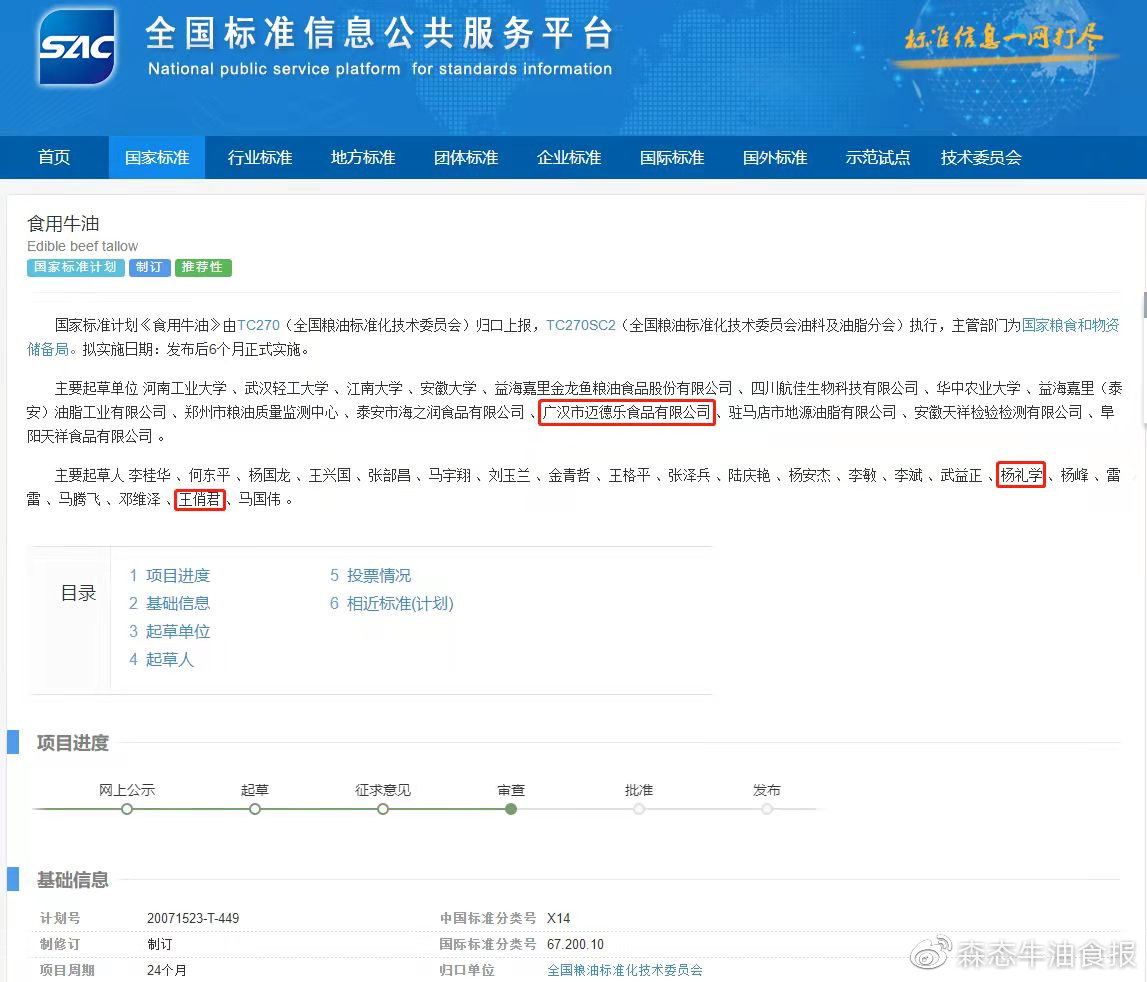
Task: Click the X14 classification value
Action: [558, 918]
